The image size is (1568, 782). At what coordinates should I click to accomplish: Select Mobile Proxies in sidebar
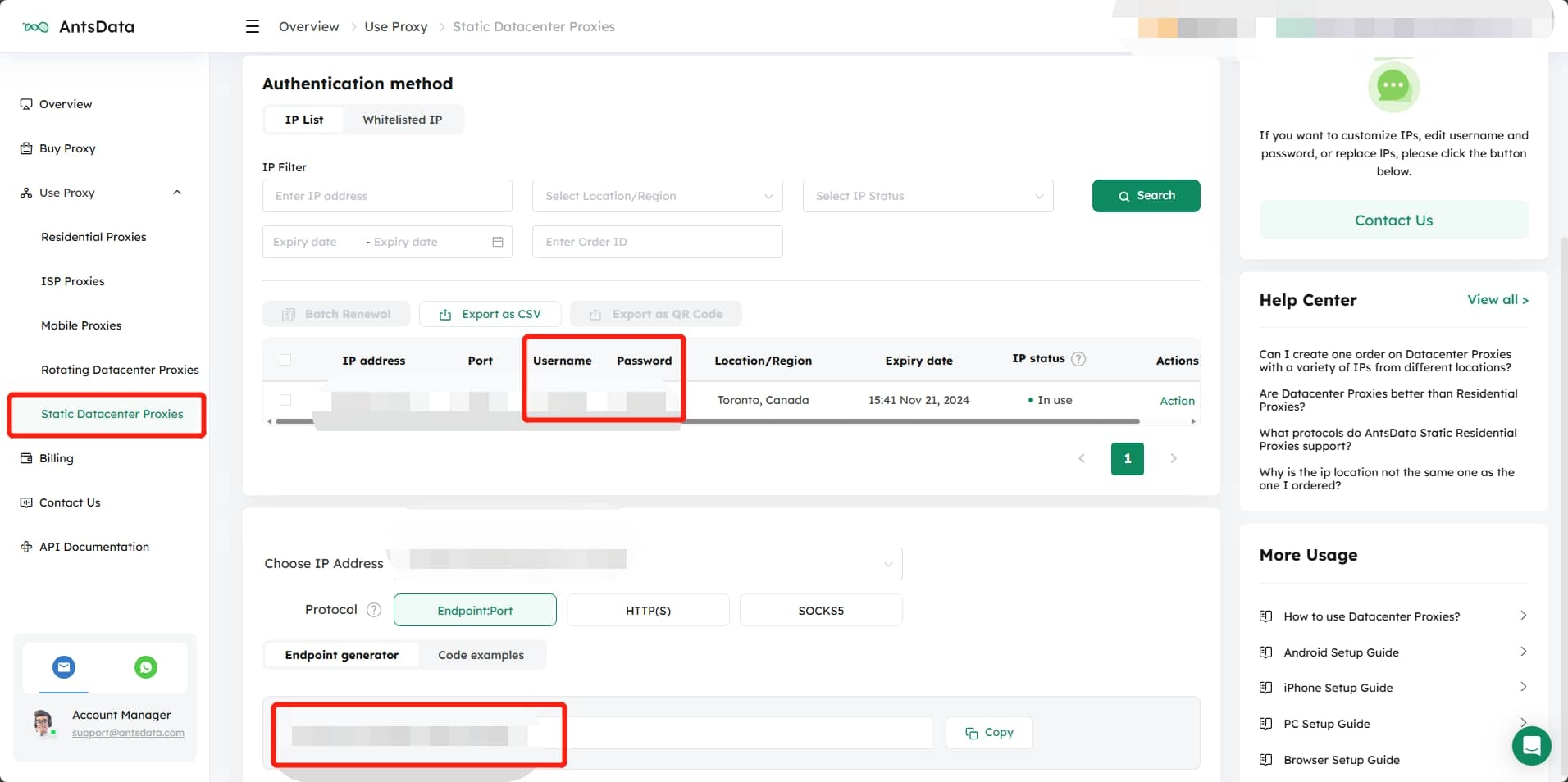pos(81,325)
